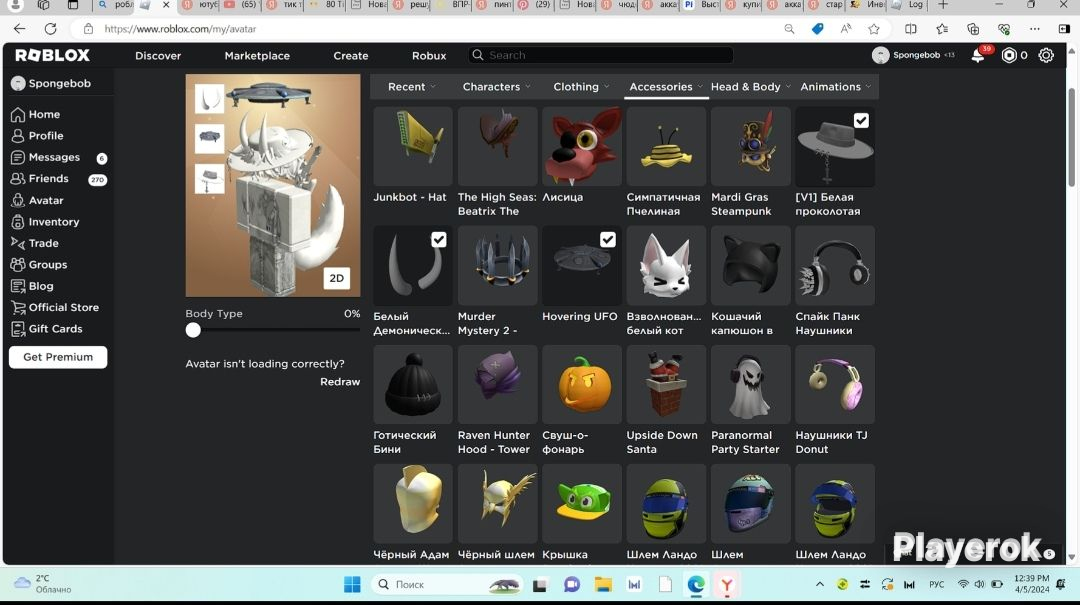This screenshot has height=605, width=1080.
Task: Uncheck the Hovering UFO accessory
Action: 608,240
